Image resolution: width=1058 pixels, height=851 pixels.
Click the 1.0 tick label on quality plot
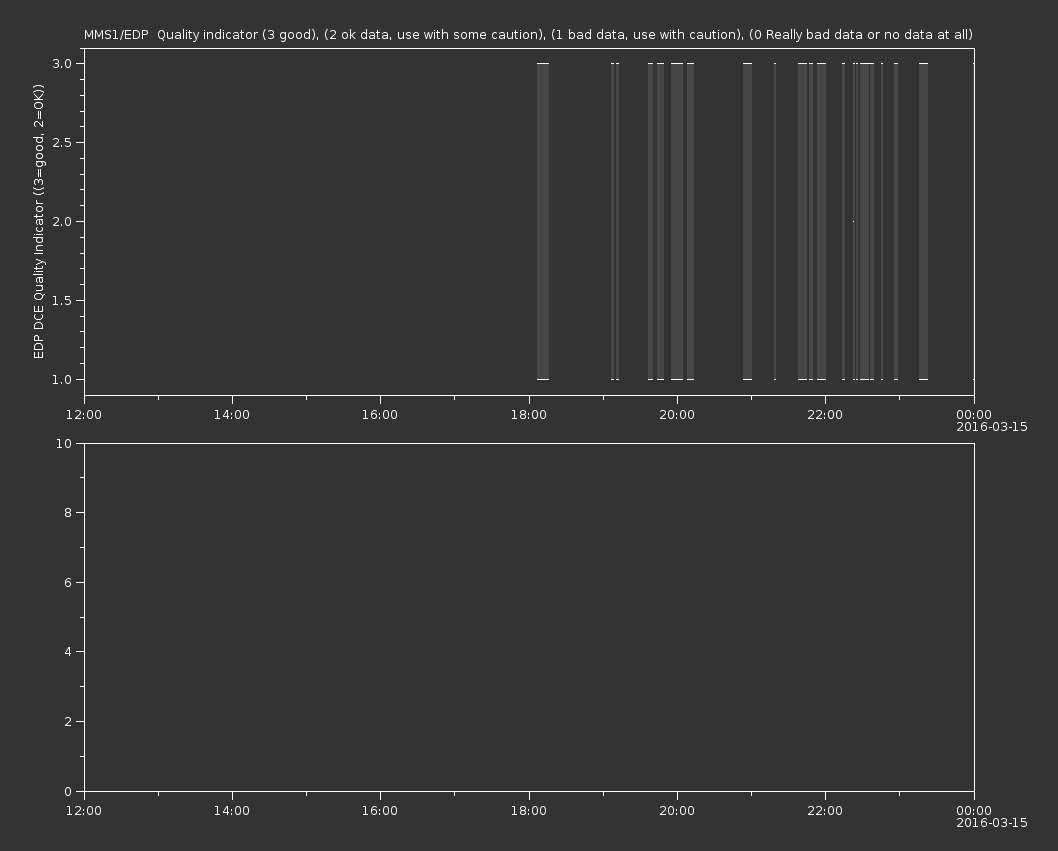pos(62,379)
